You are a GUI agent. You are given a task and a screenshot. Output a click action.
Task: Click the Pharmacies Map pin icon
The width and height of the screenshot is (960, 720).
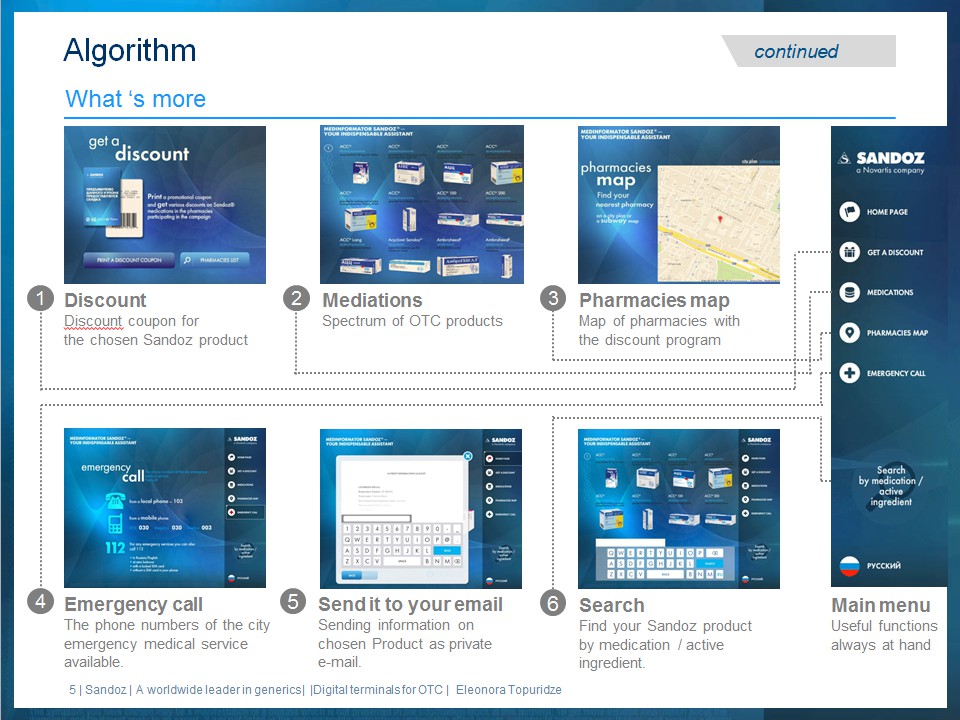click(x=849, y=332)
